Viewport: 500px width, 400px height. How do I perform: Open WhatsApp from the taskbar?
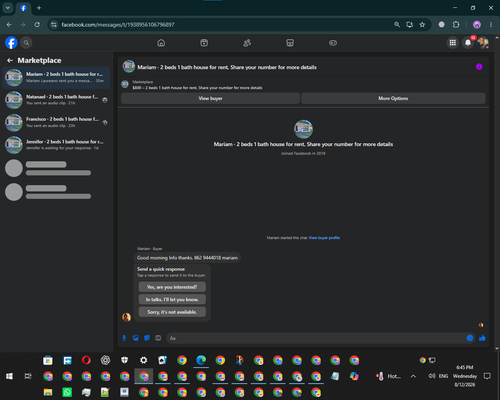pos(67,392)
